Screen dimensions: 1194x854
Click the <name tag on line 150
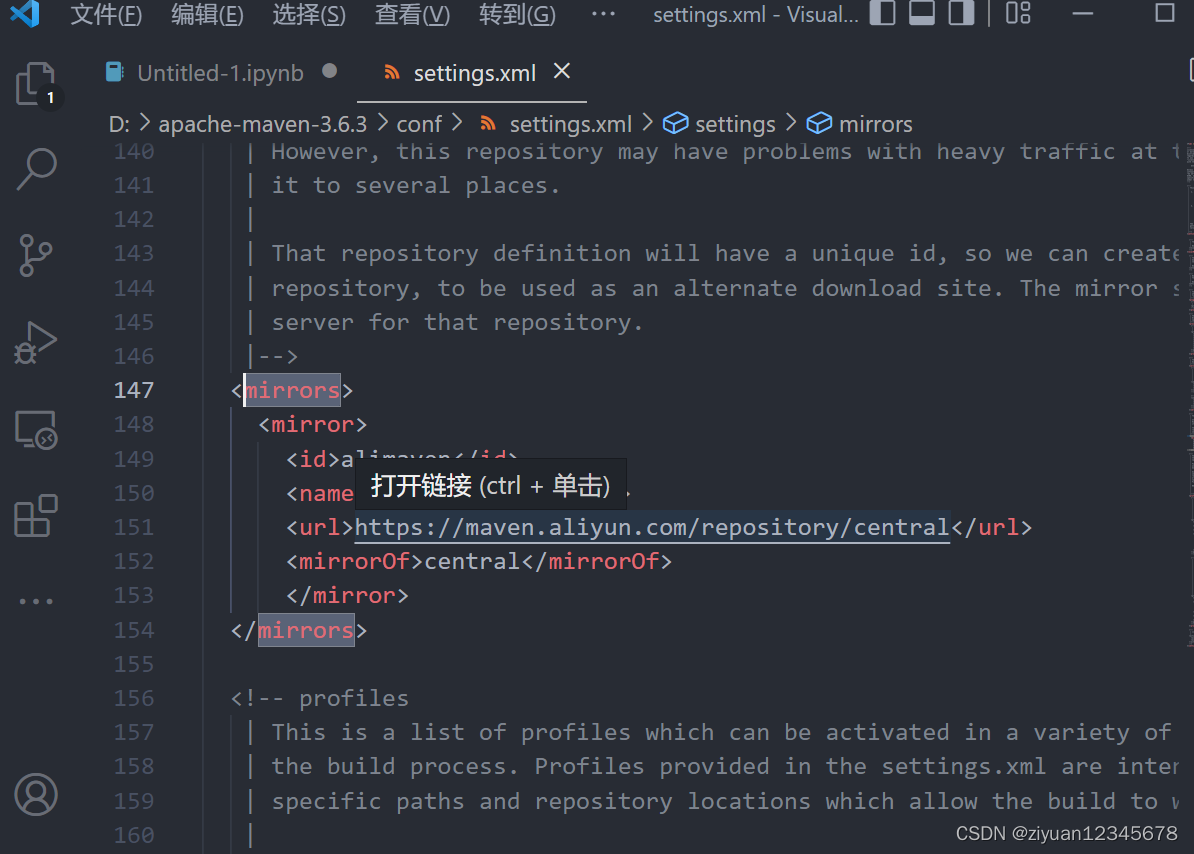320,493
